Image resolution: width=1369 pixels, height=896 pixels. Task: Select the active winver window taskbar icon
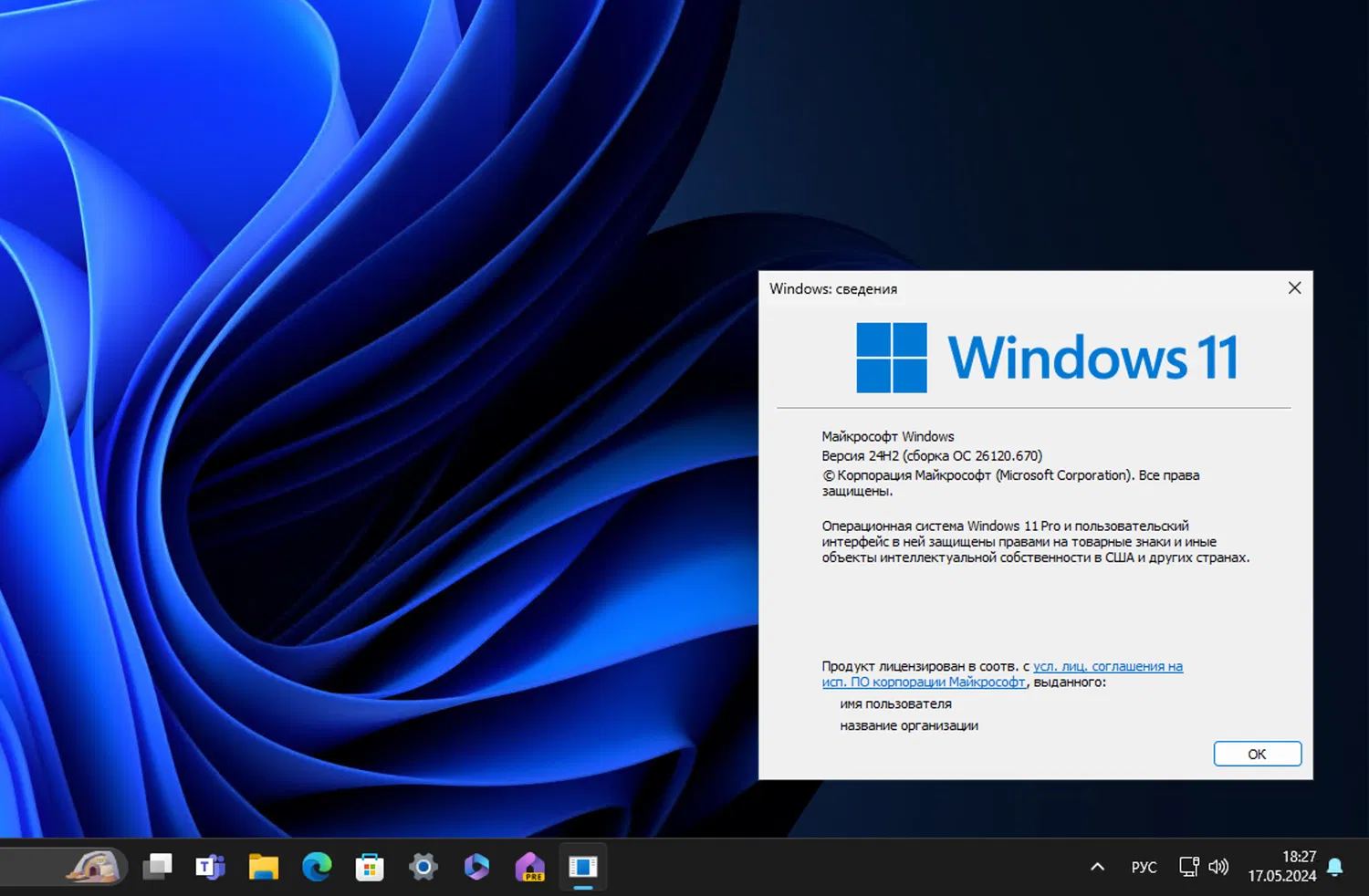click(582, 867)
